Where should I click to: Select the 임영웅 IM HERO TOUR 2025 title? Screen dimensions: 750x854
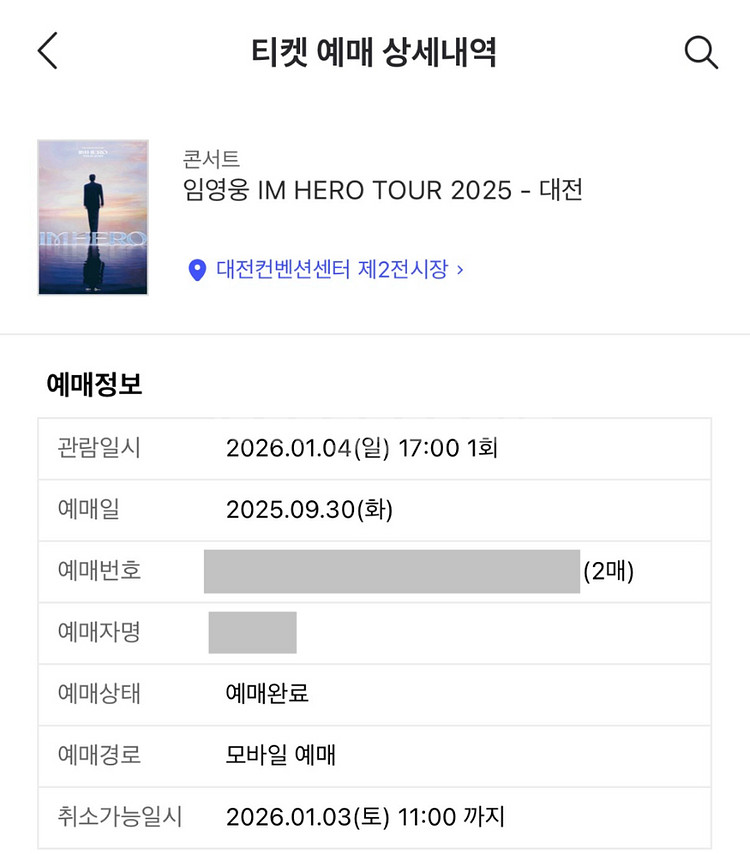[383, 190]
